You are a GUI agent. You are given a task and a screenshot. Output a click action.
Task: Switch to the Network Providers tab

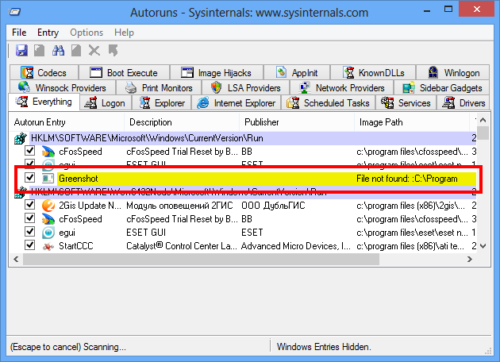(x=342, y=88)
